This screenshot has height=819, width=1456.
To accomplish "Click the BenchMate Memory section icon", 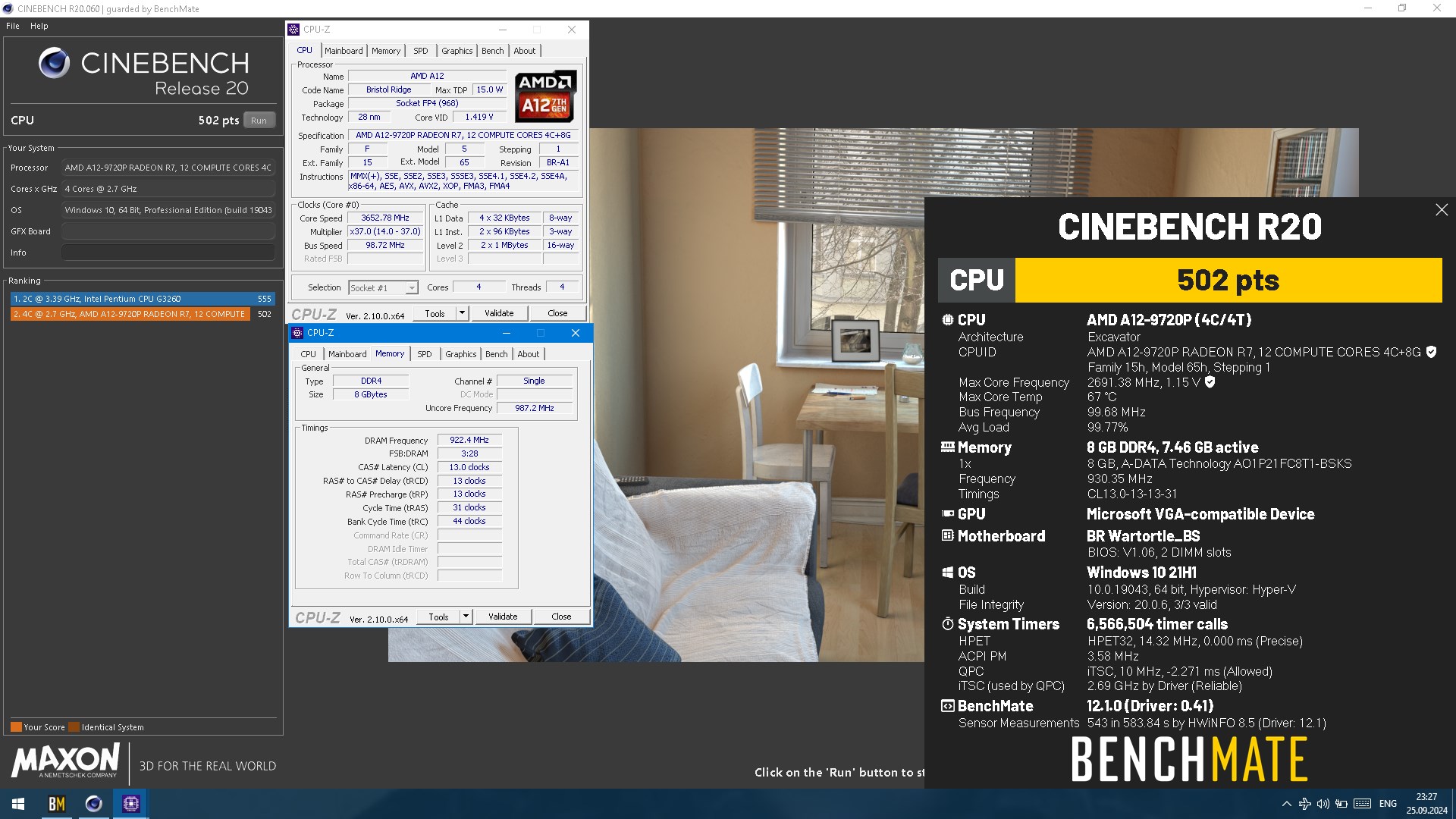I will [x=948, y=447].
